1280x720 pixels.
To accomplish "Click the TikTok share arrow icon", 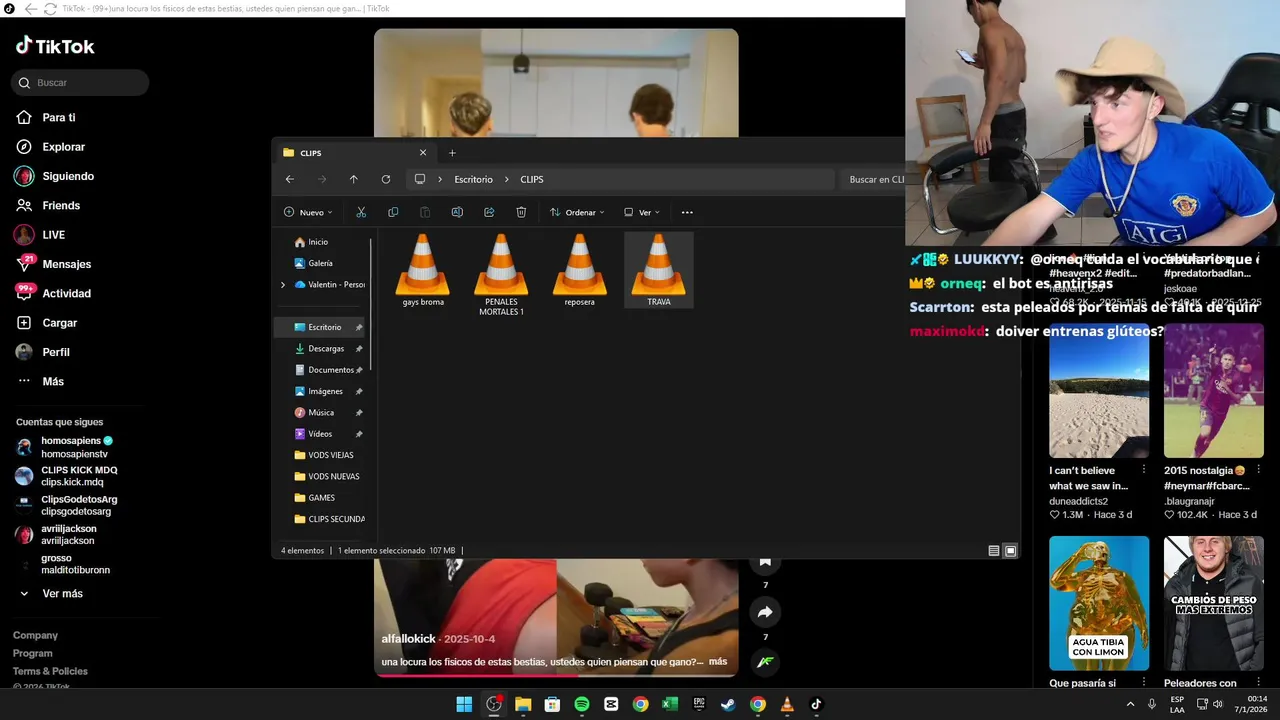I will click(765, 612).
